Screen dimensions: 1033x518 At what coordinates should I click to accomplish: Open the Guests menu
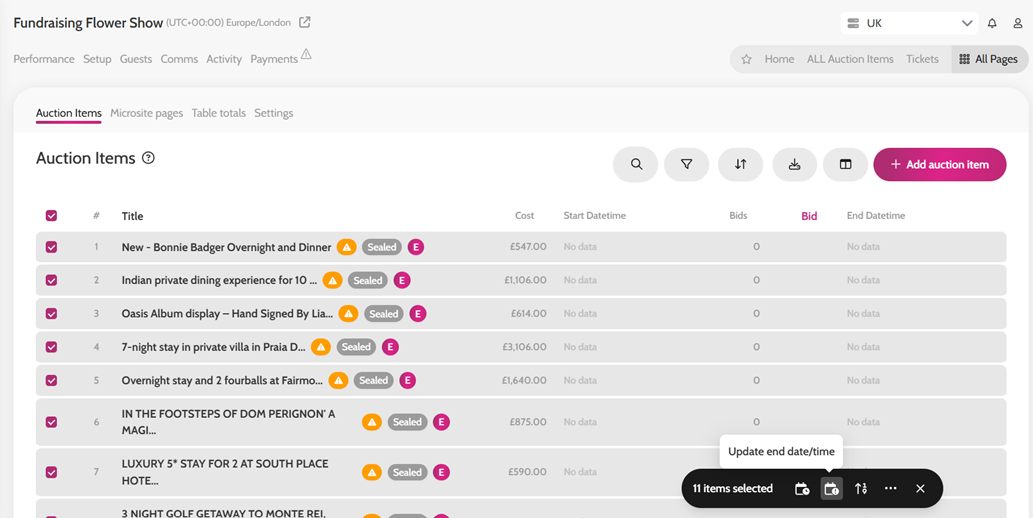136,59
